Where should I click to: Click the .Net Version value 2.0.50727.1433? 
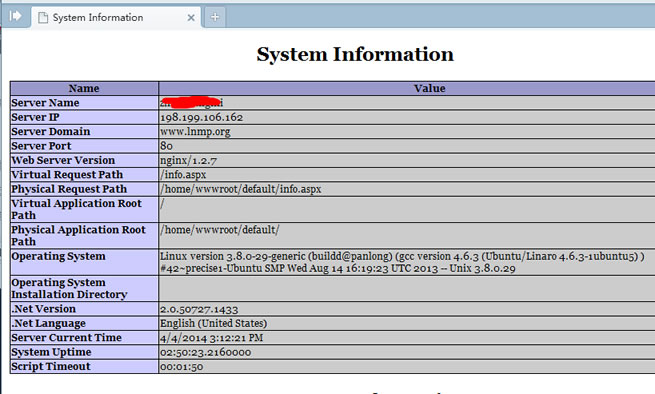point(199,309)
